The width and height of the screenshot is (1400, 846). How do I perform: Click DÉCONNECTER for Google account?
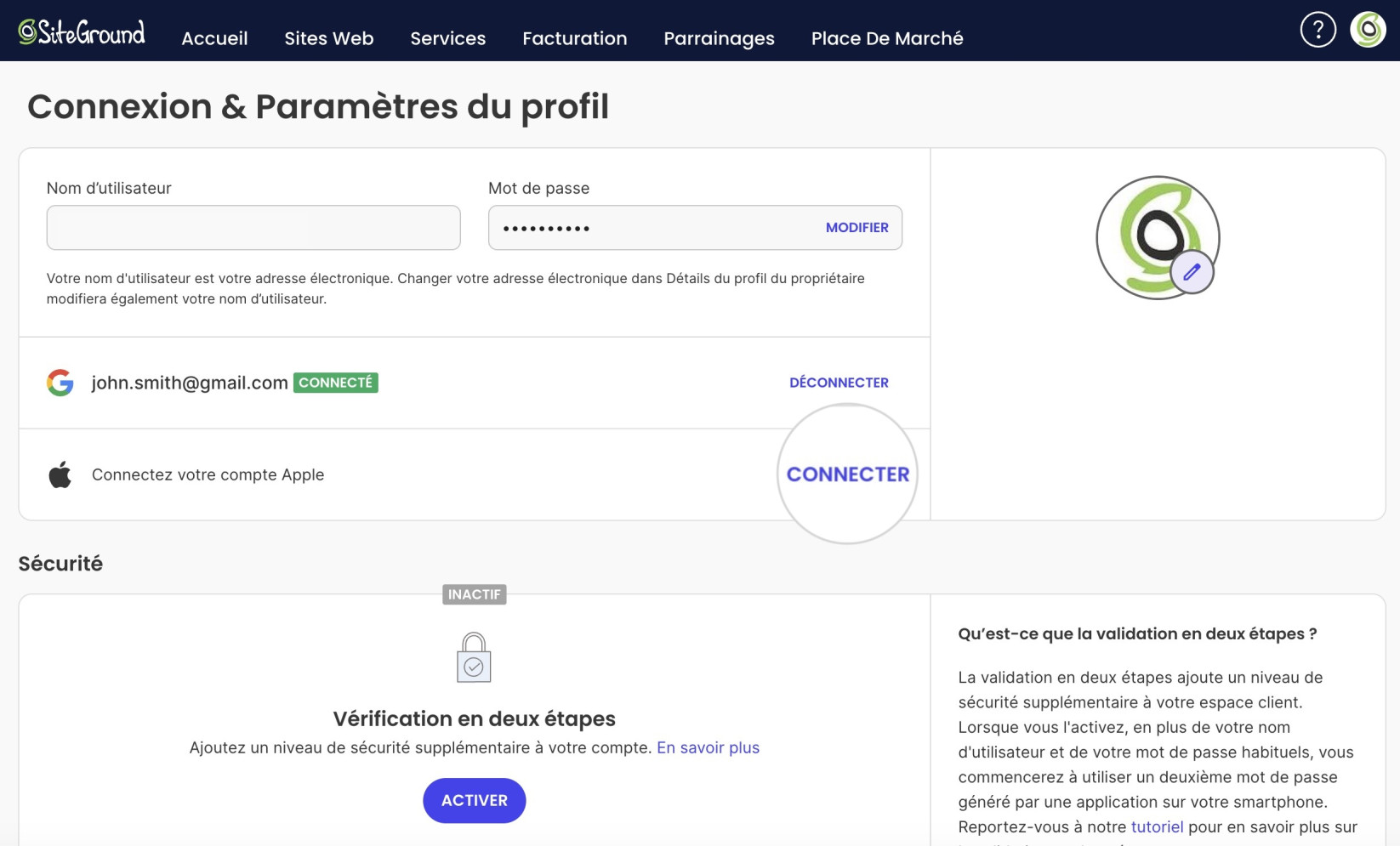point(839,383)
